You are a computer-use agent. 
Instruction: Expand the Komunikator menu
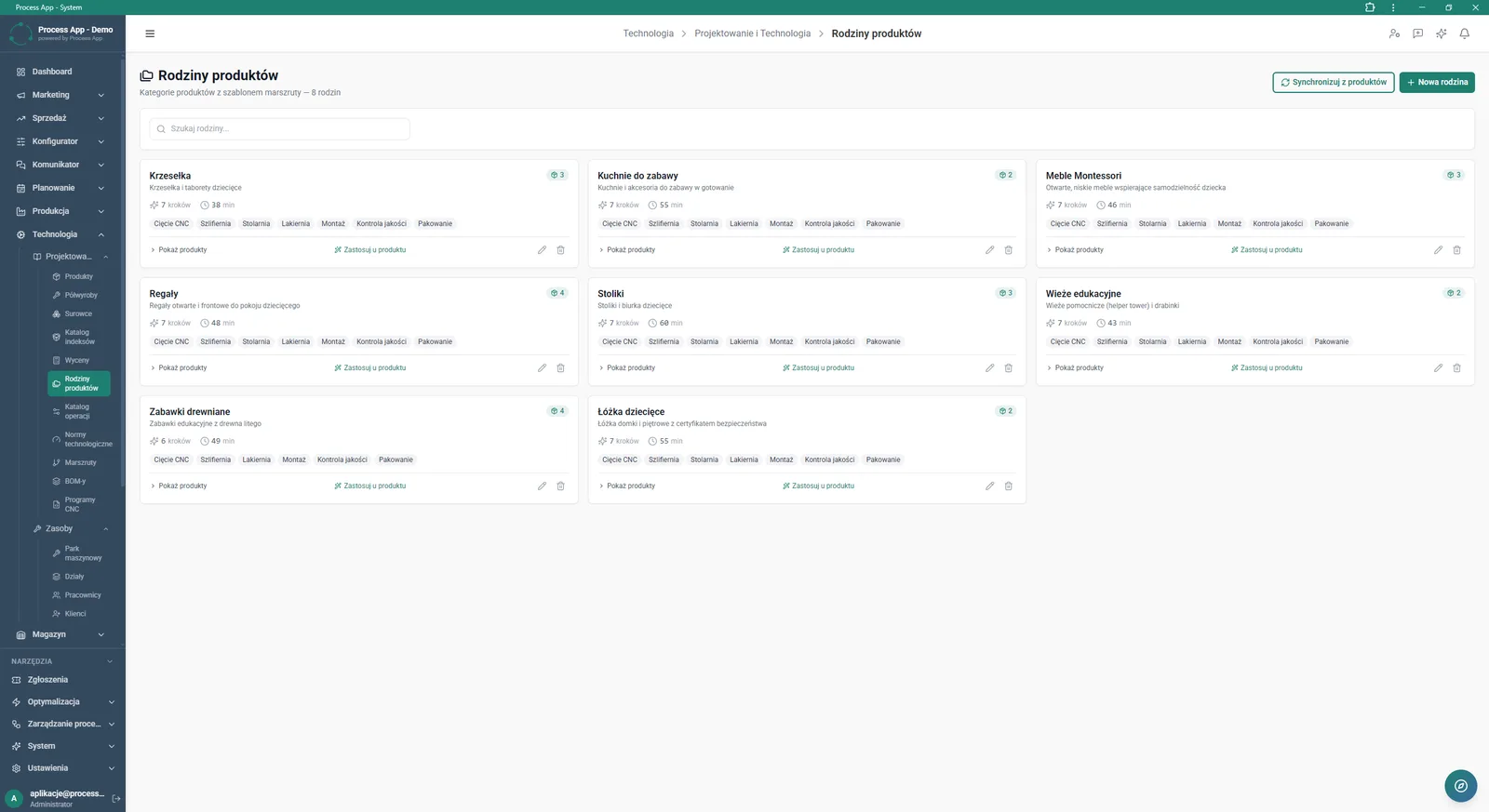pyautogui.click(x=60, y=165)
